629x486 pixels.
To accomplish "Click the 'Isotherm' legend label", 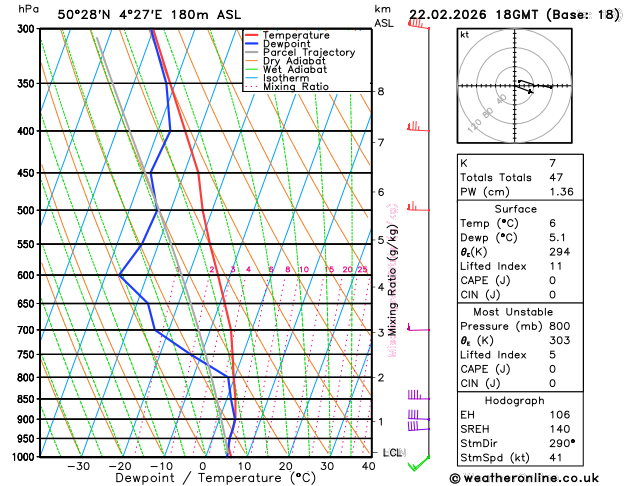I will pos(286,78).
